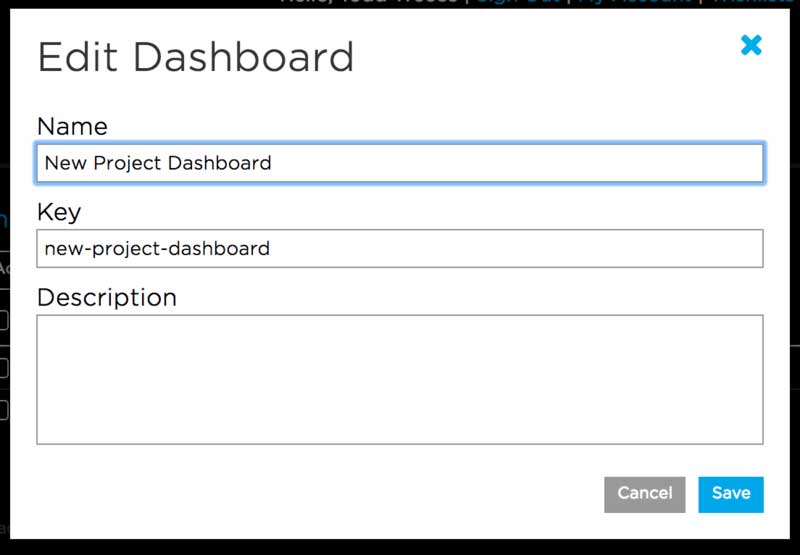Click the Hello user greeting text at top

370,3
